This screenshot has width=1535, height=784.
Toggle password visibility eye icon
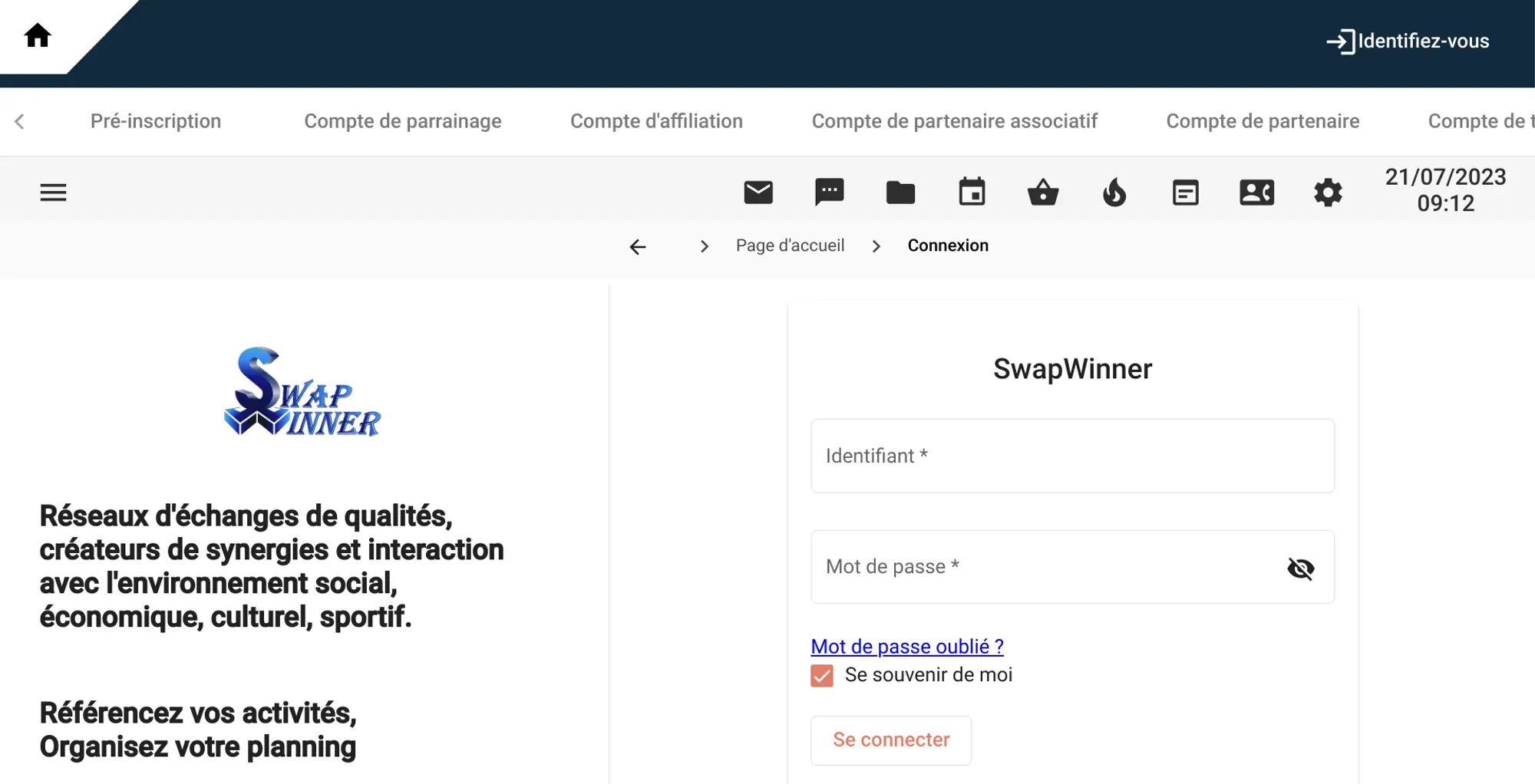coord(1300,568)
